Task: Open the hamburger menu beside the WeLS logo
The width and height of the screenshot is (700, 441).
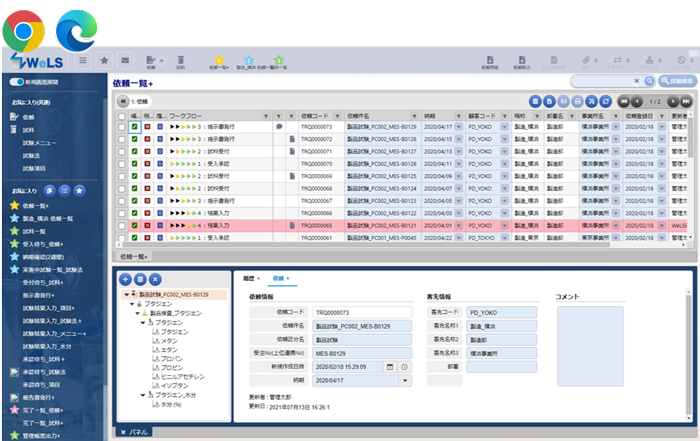Action: pos(83,60)
